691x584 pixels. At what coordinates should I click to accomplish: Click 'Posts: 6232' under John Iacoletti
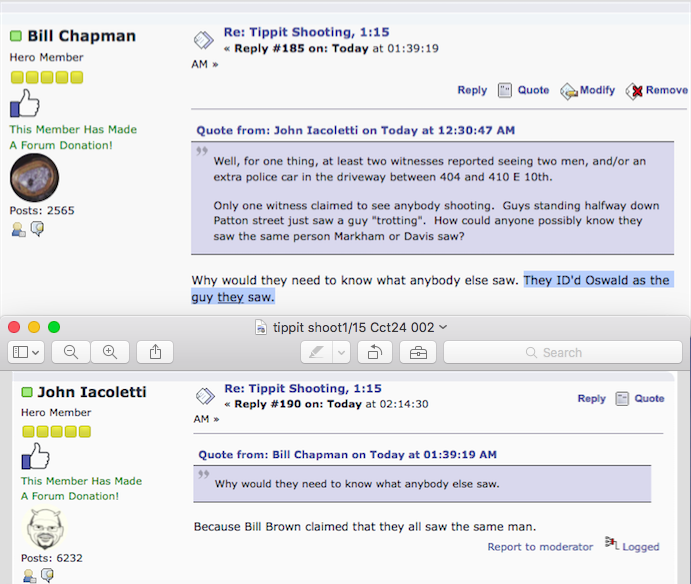(52, 558)
